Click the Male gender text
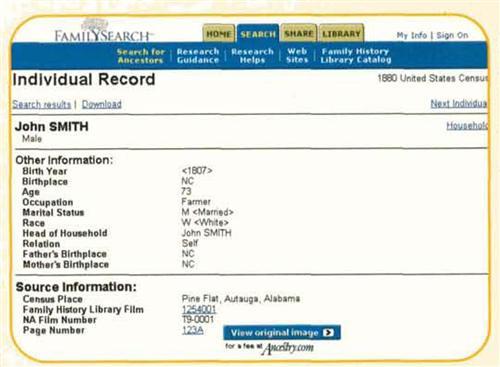The width and height of the screenshot is (500, 367). tap(32, 139)
